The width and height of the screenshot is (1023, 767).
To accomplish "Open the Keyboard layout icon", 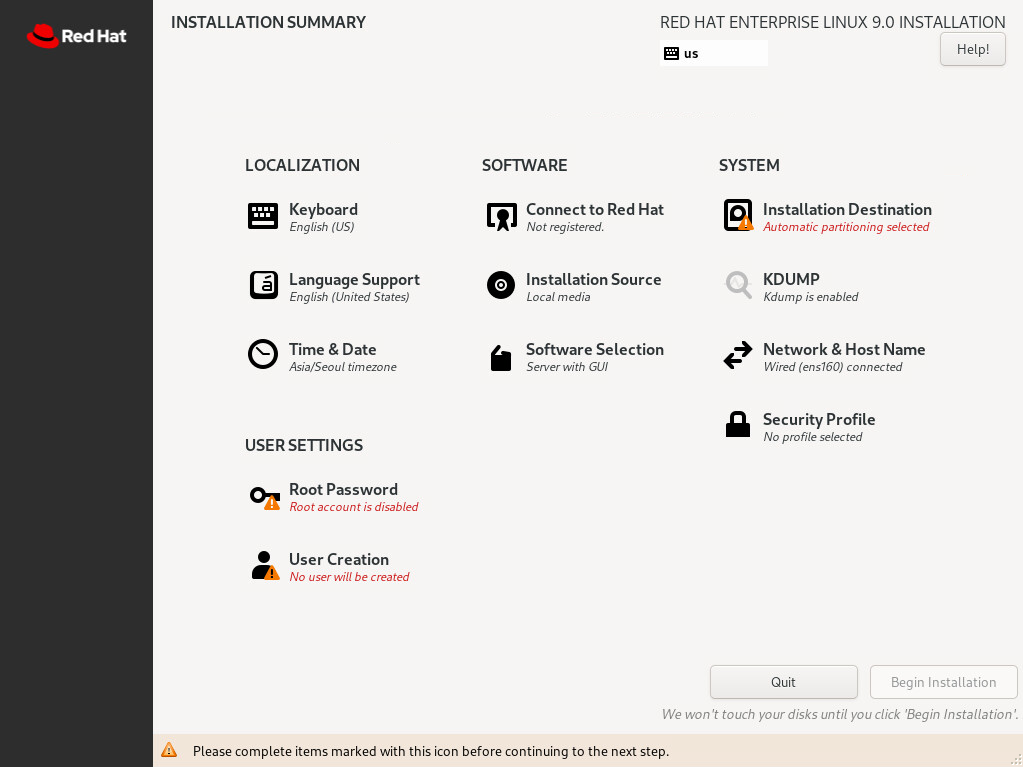I will pos(263,216).
